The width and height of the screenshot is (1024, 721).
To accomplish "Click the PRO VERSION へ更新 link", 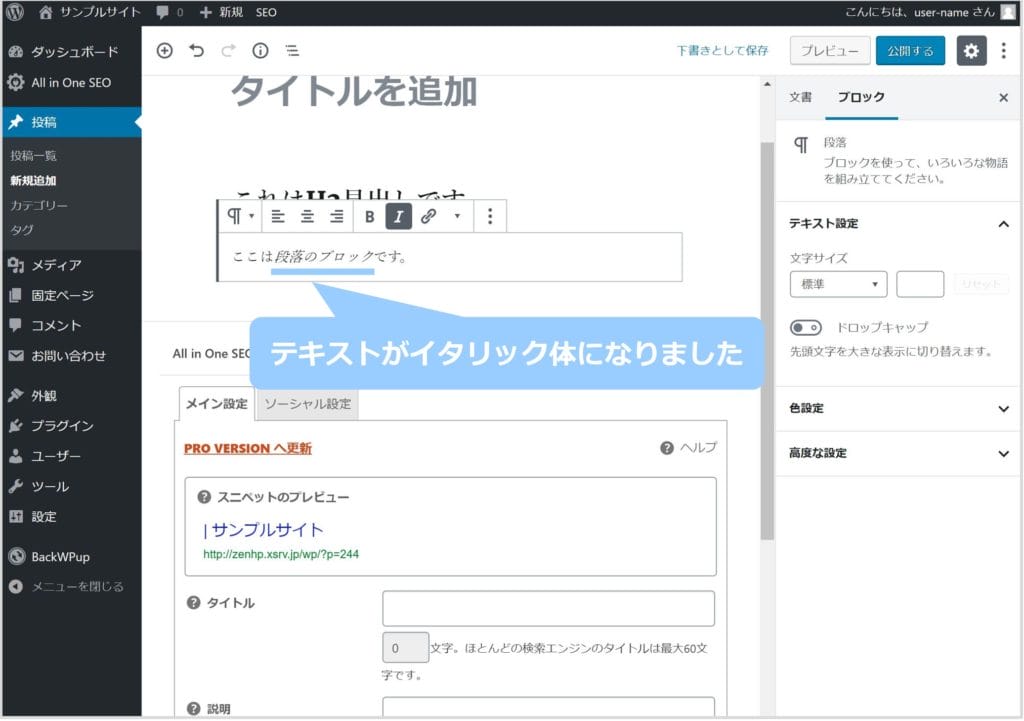I will 247,448.
